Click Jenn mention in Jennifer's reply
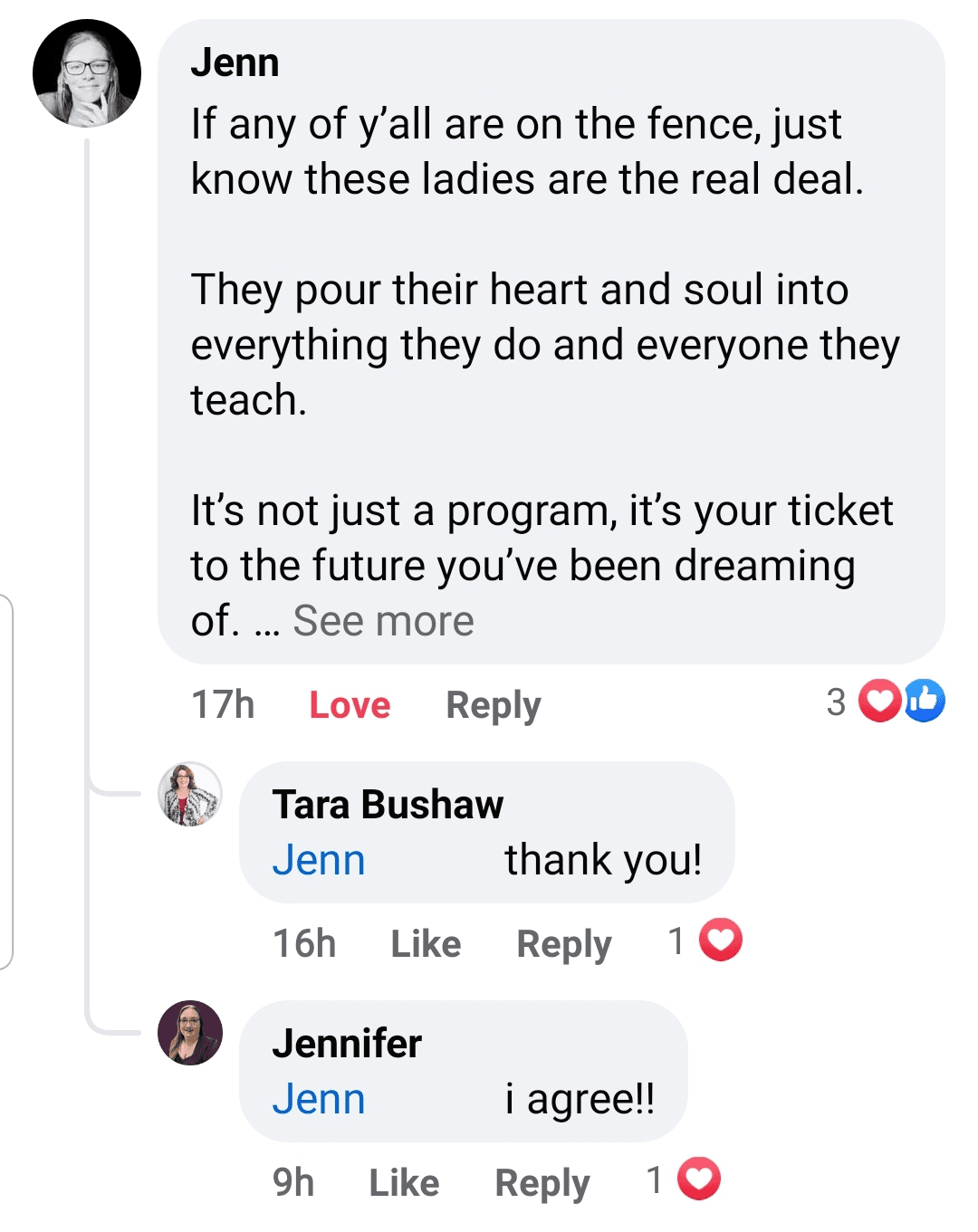The image size is (978, 1232). coord(319,1099)
